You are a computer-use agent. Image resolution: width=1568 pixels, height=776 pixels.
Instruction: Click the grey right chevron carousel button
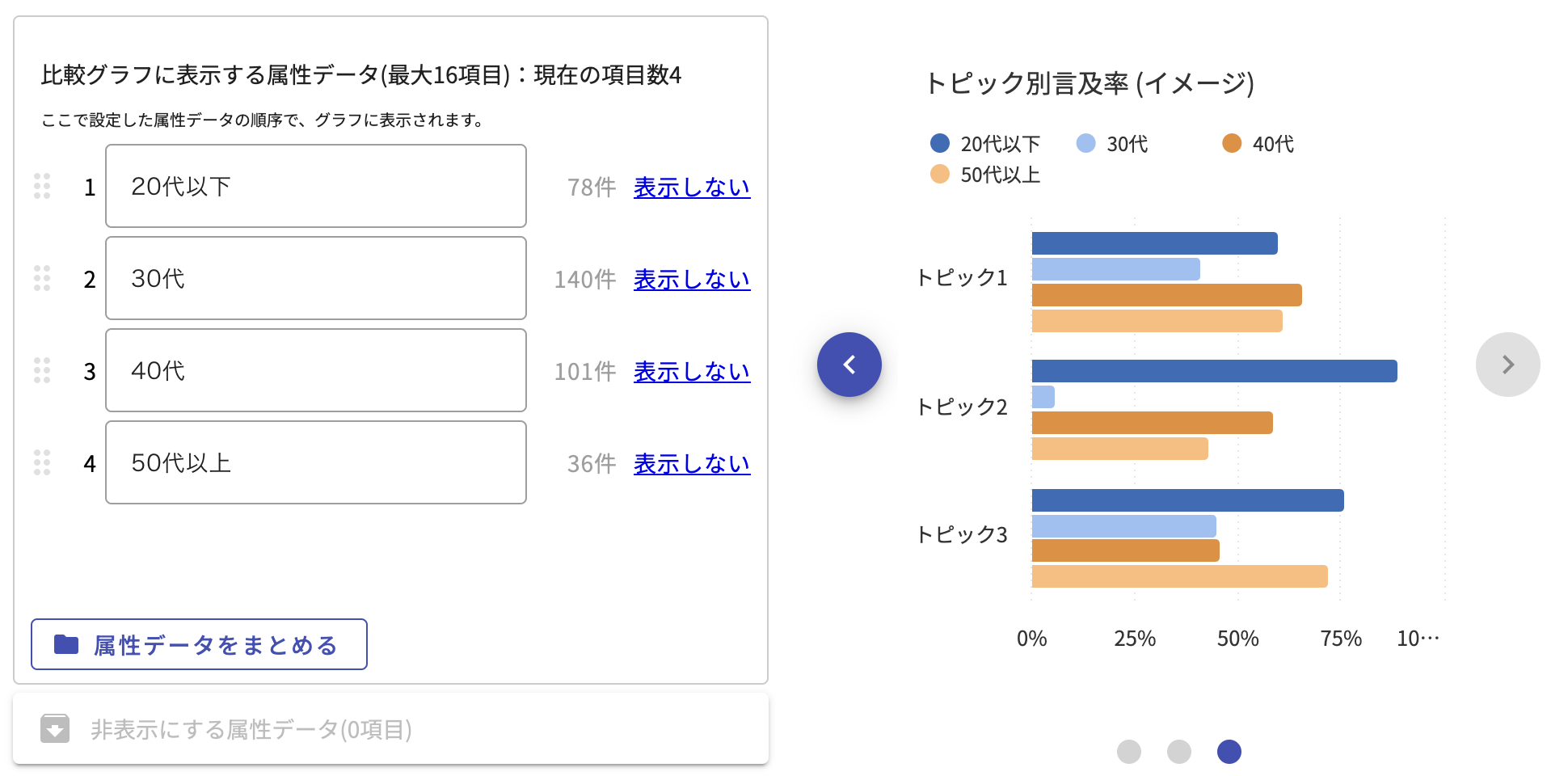1507,365
